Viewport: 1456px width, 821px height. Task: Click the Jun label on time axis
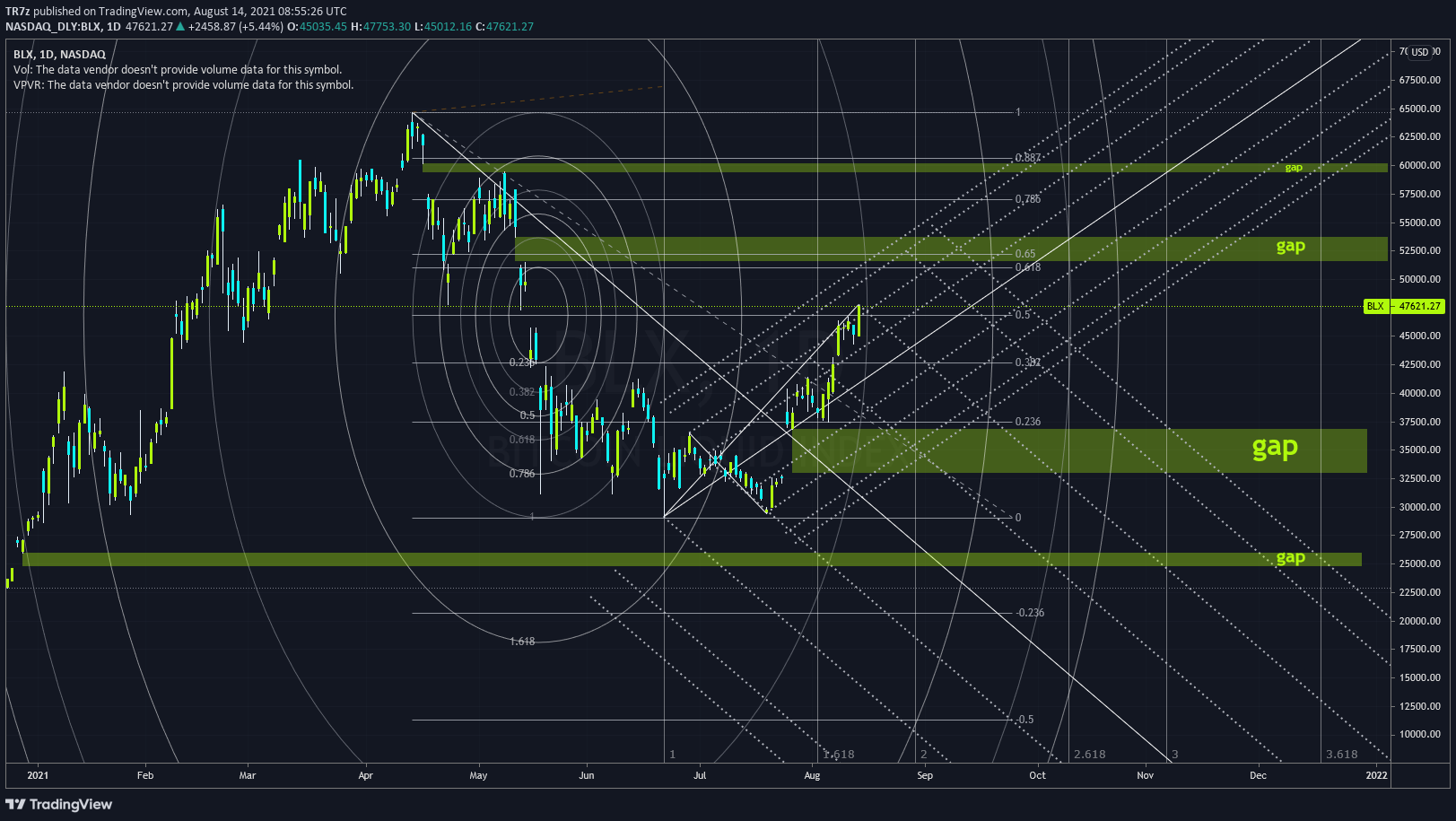coord(587,776)
